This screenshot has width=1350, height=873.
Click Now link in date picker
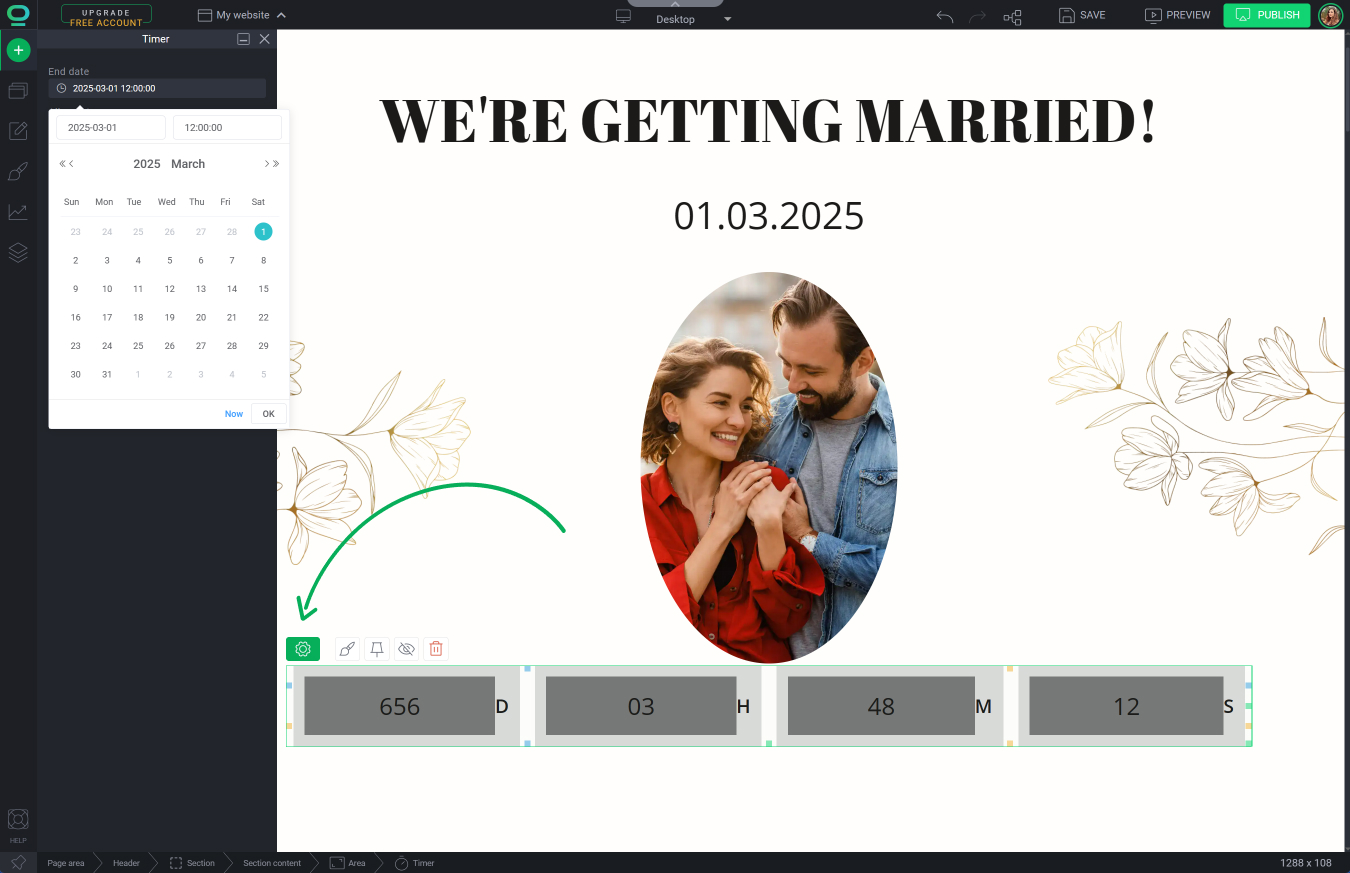tap(234, 414)
